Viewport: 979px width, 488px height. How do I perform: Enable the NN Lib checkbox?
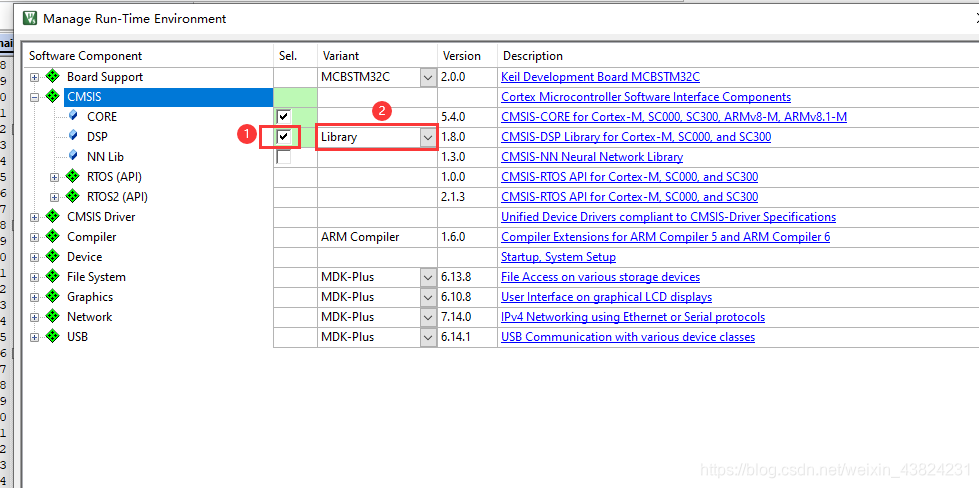pos(284,157)
